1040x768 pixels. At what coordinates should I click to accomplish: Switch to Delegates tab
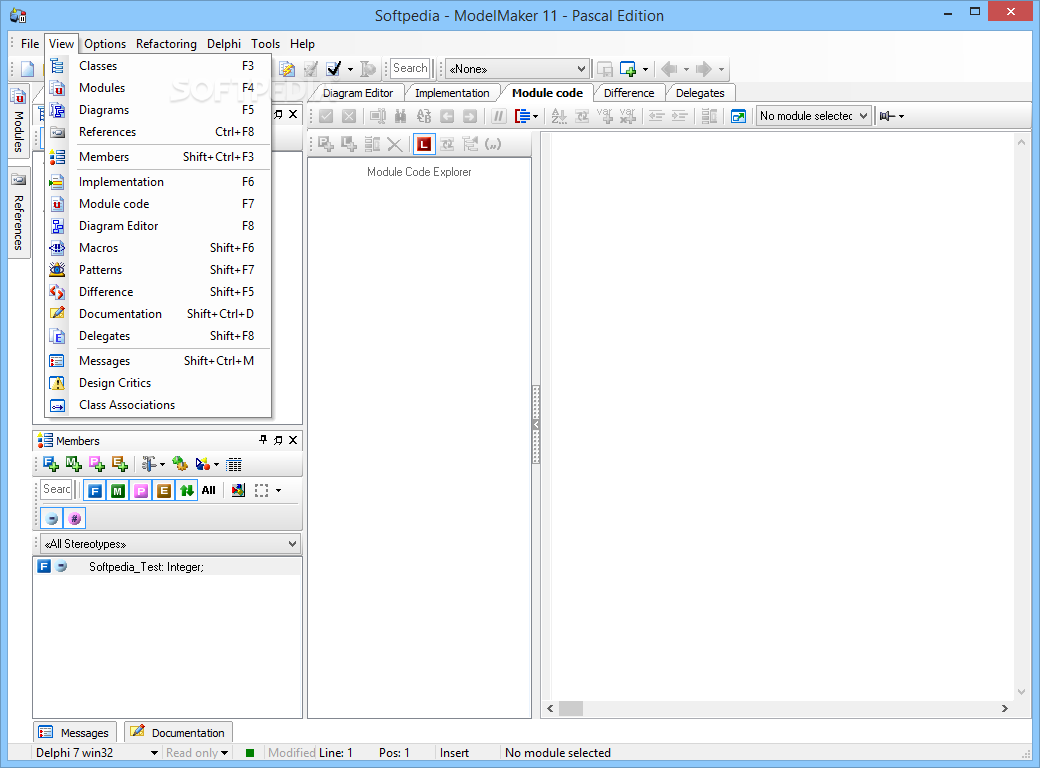pyautogui.click(x=700, y=93)
